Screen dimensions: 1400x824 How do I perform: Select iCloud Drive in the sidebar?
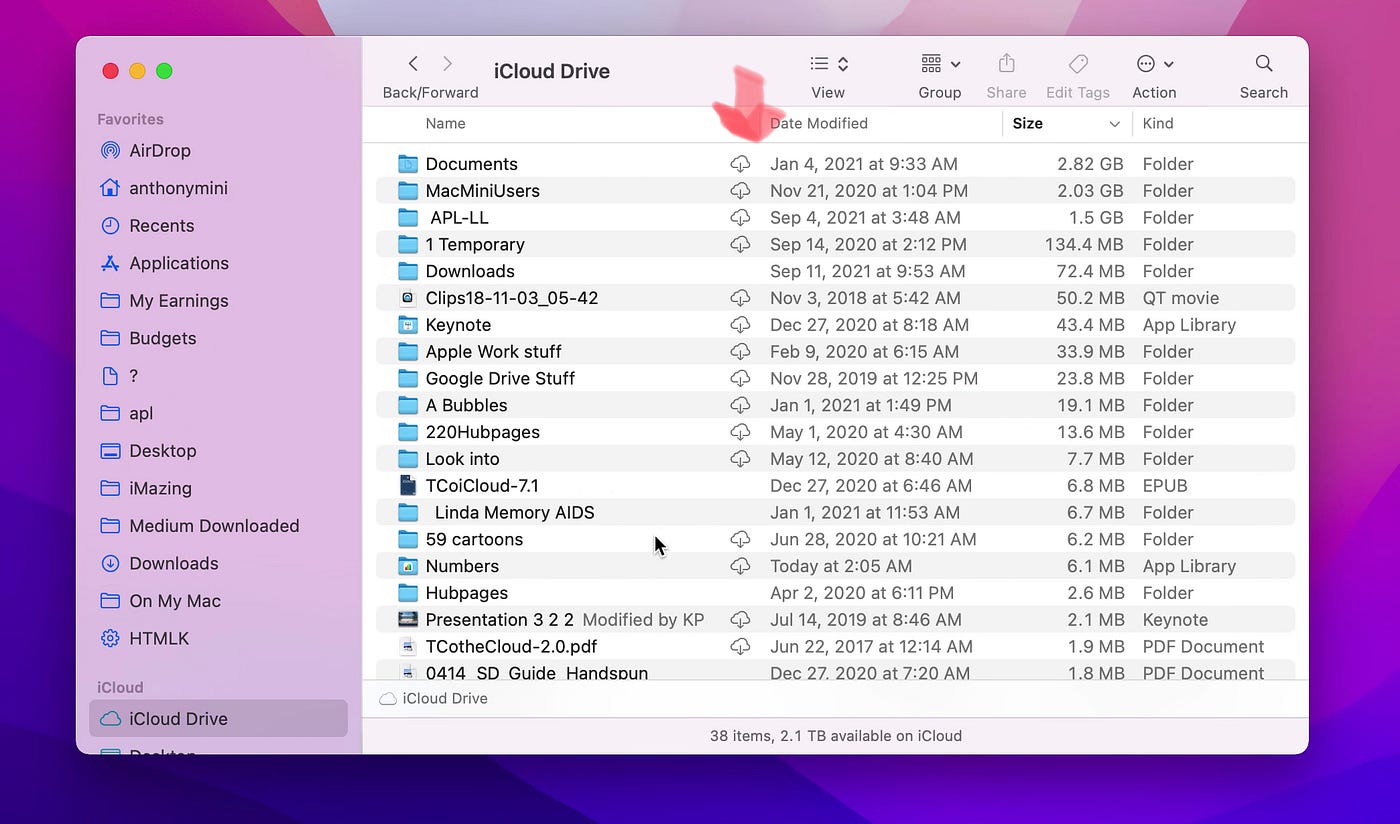click(x=218, y=718)
